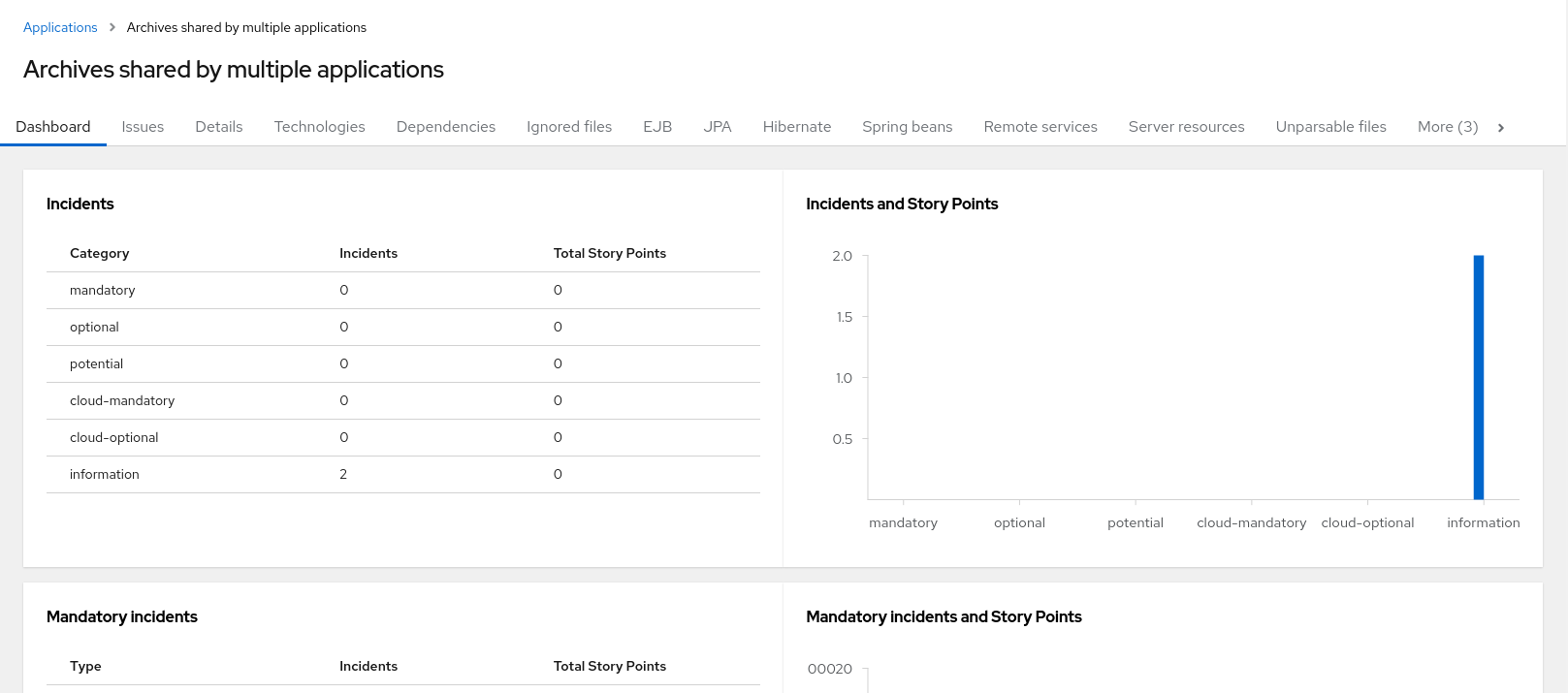Viewport: 1568px width, 693px height.
Task: Switch to the Issues tab
Action: click(x=143, y=127)
